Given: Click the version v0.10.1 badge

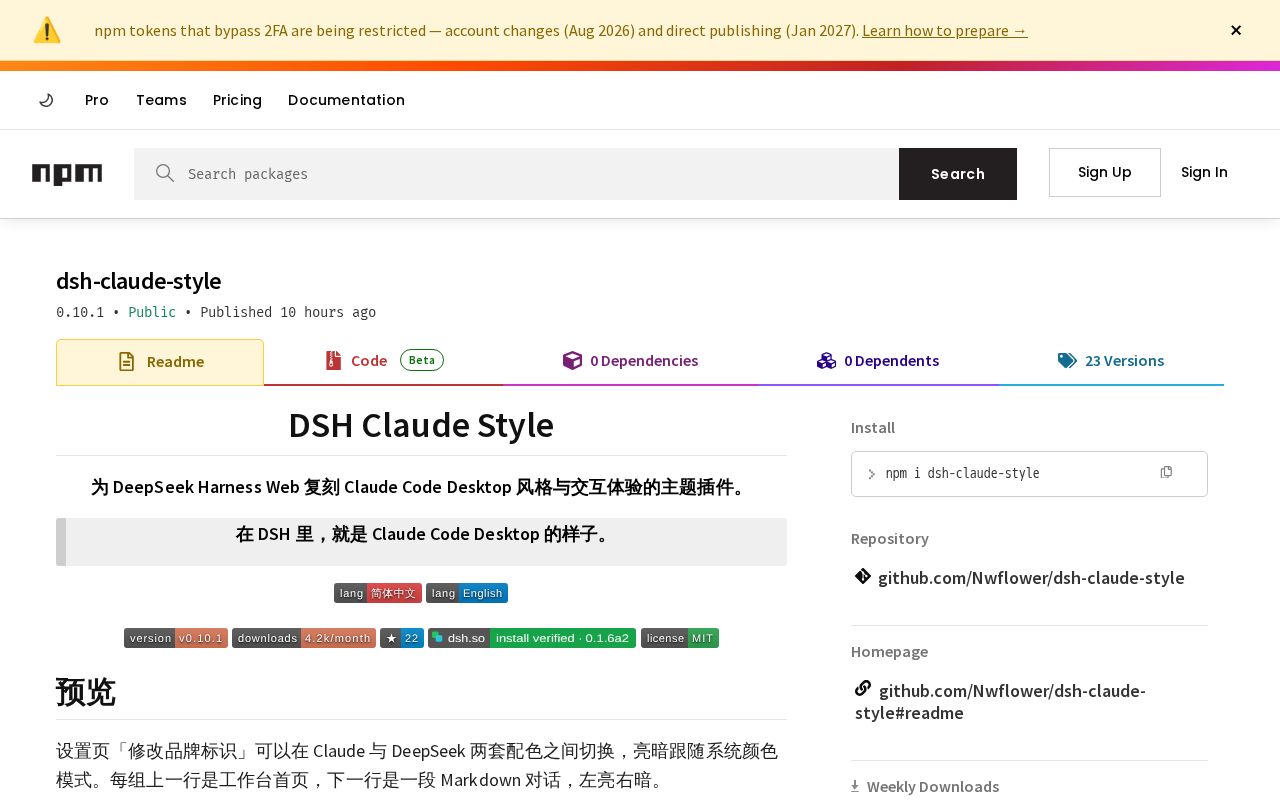Looking at the screenshot, I should [x=176, y=638].
